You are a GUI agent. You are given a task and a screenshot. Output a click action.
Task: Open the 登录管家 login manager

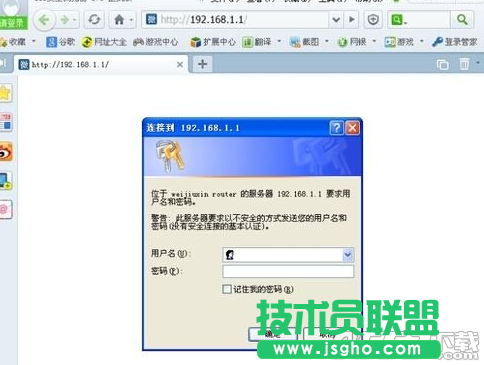tap(455, 42)
